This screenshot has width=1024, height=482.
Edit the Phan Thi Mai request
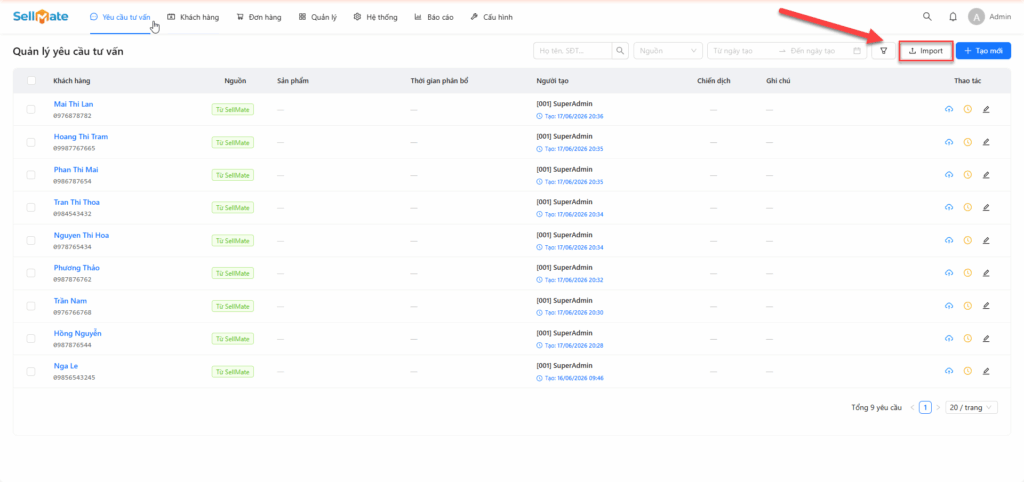986,174
